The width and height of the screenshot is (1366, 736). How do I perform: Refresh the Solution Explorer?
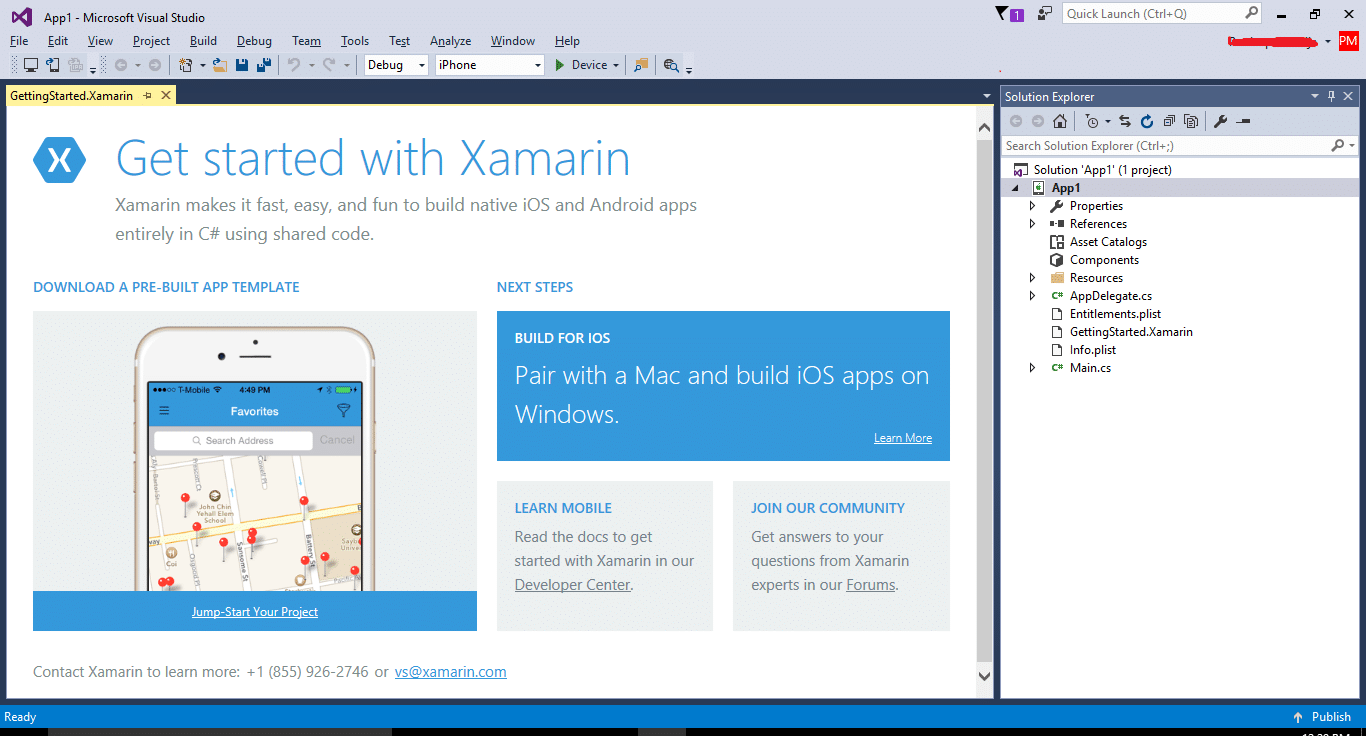[1147, 121]
